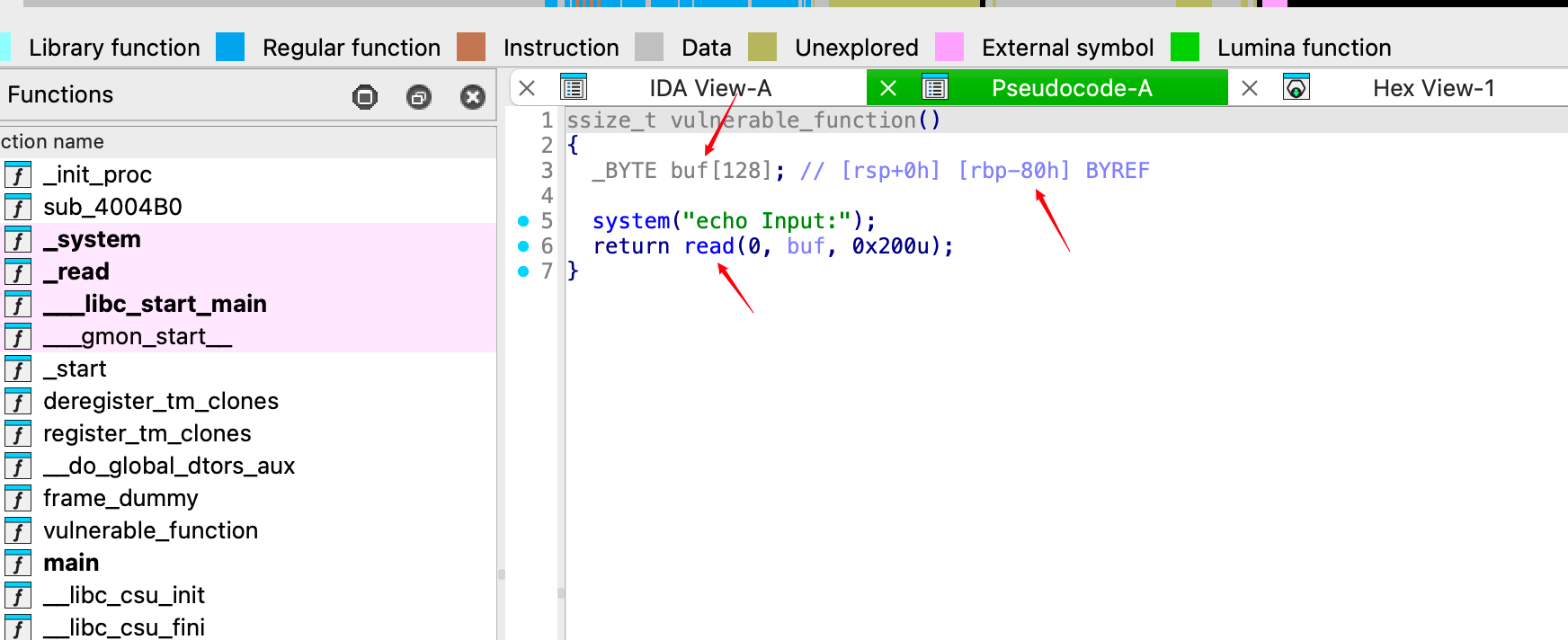Click the Functions panel lock icon

[365, 96]
